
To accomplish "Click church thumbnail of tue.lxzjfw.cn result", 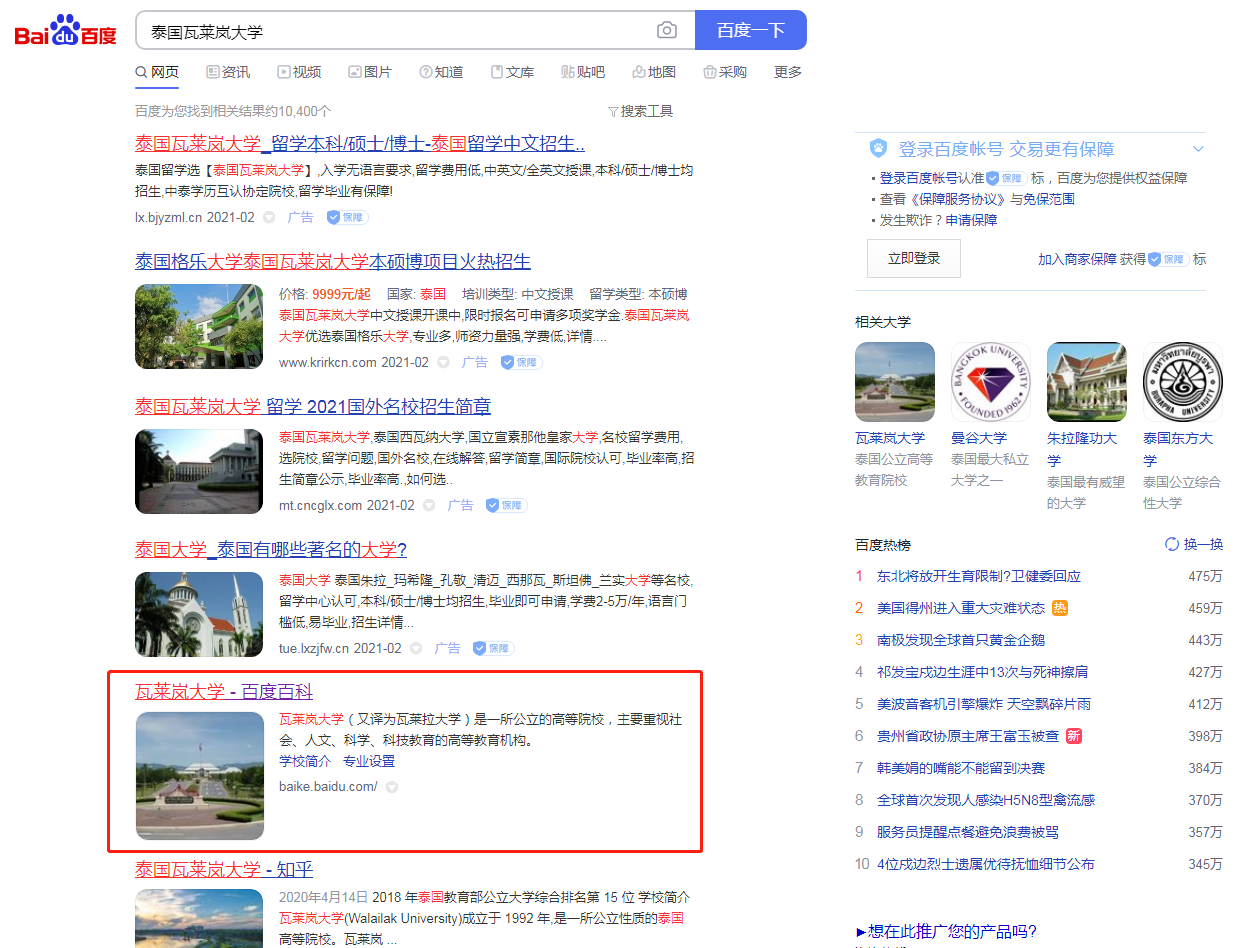I will point(199,614).
